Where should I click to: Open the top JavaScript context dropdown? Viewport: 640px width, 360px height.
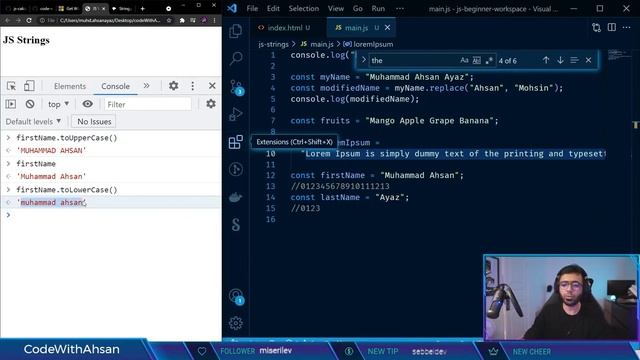click(58, 104)
